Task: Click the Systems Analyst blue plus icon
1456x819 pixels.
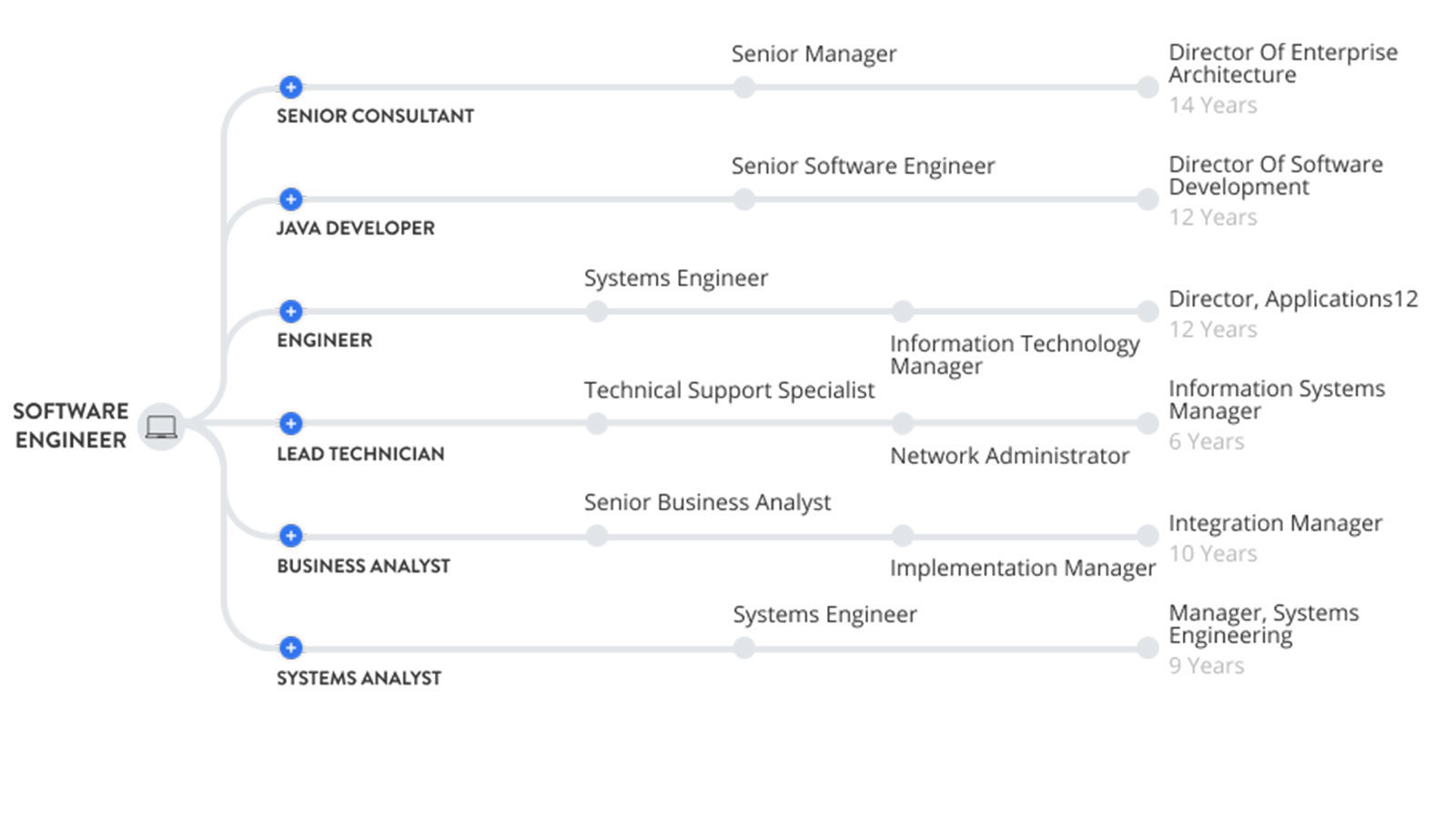Action: (x=290, y=648)
